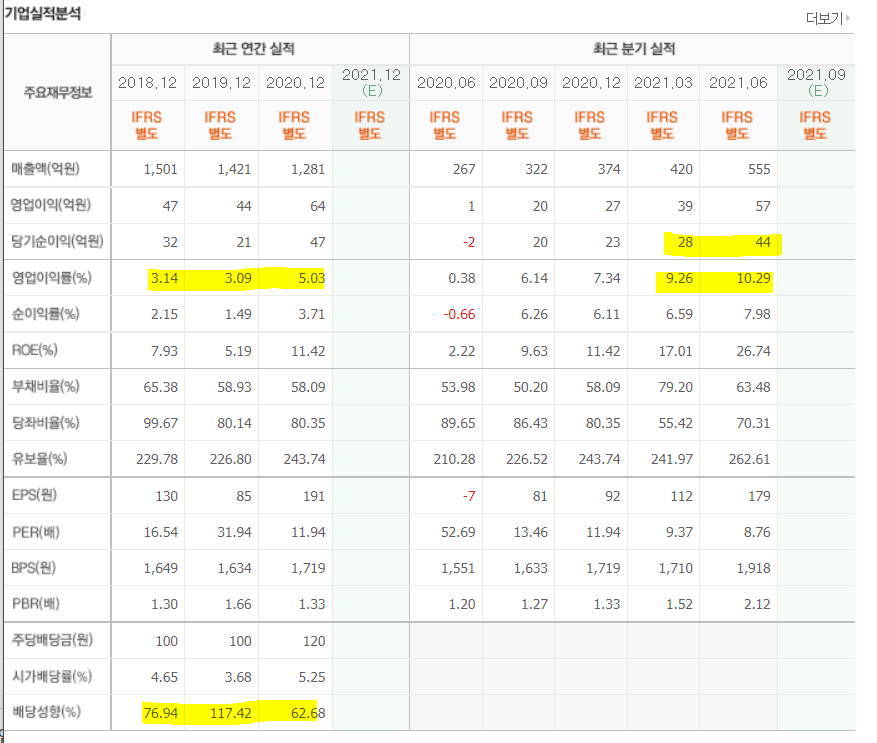Click the 주당배당금(원) row label
This screenshot has width=877, height=743.
tap(52, 639)
